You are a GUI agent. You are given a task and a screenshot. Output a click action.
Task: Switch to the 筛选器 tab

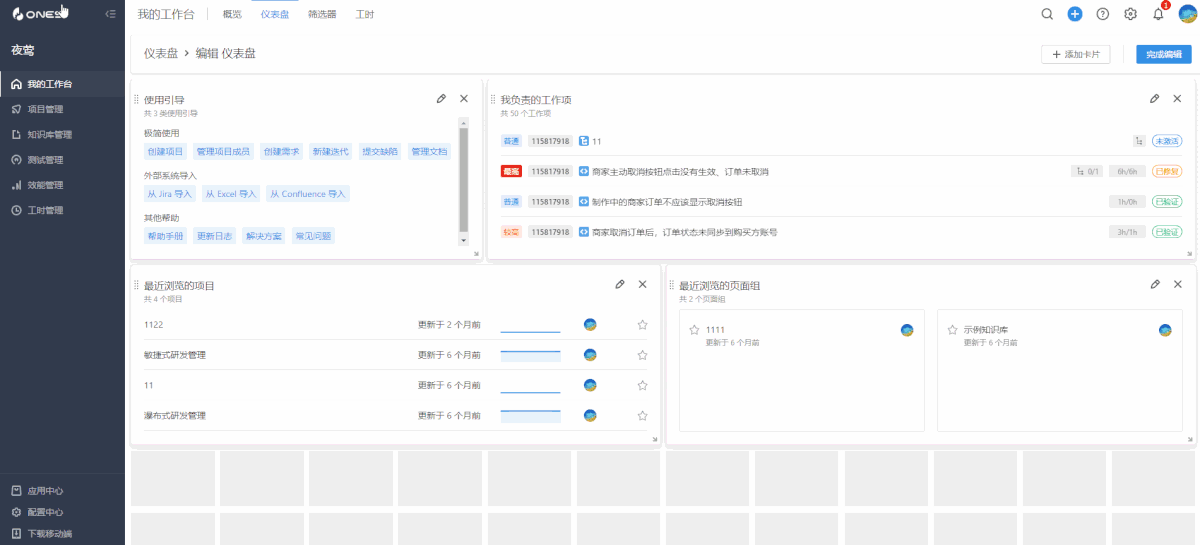tap(322, 14)
